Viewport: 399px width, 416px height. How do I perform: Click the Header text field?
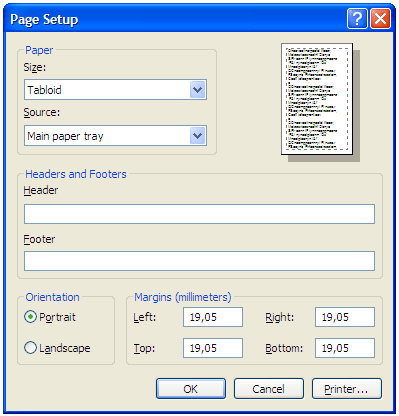coord(199,214)
